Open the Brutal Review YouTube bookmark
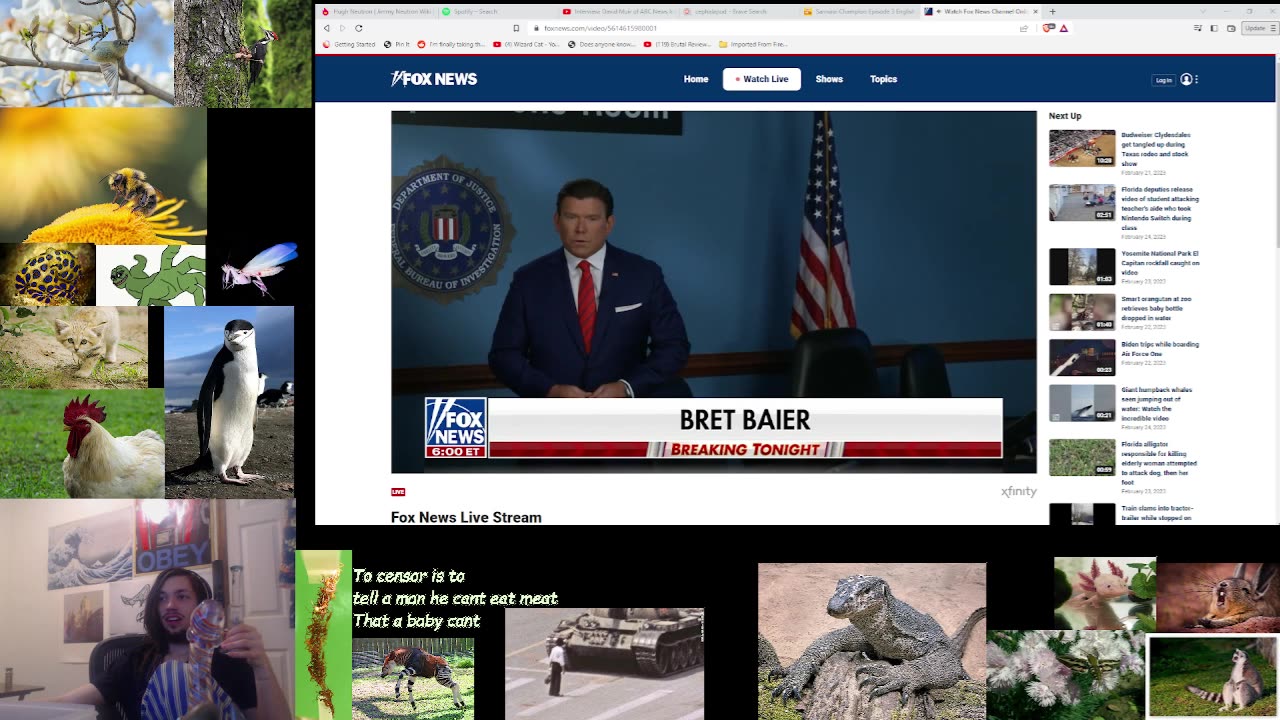The width and height of the screenshot is (1280, 720). click(677, 44)
